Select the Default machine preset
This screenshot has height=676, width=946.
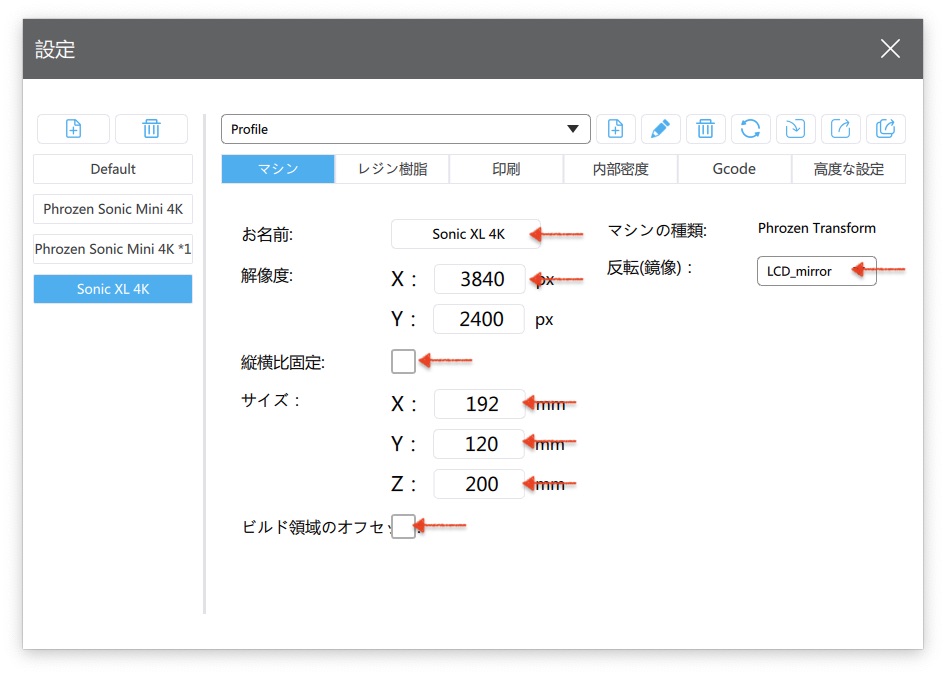coord(113,169)
